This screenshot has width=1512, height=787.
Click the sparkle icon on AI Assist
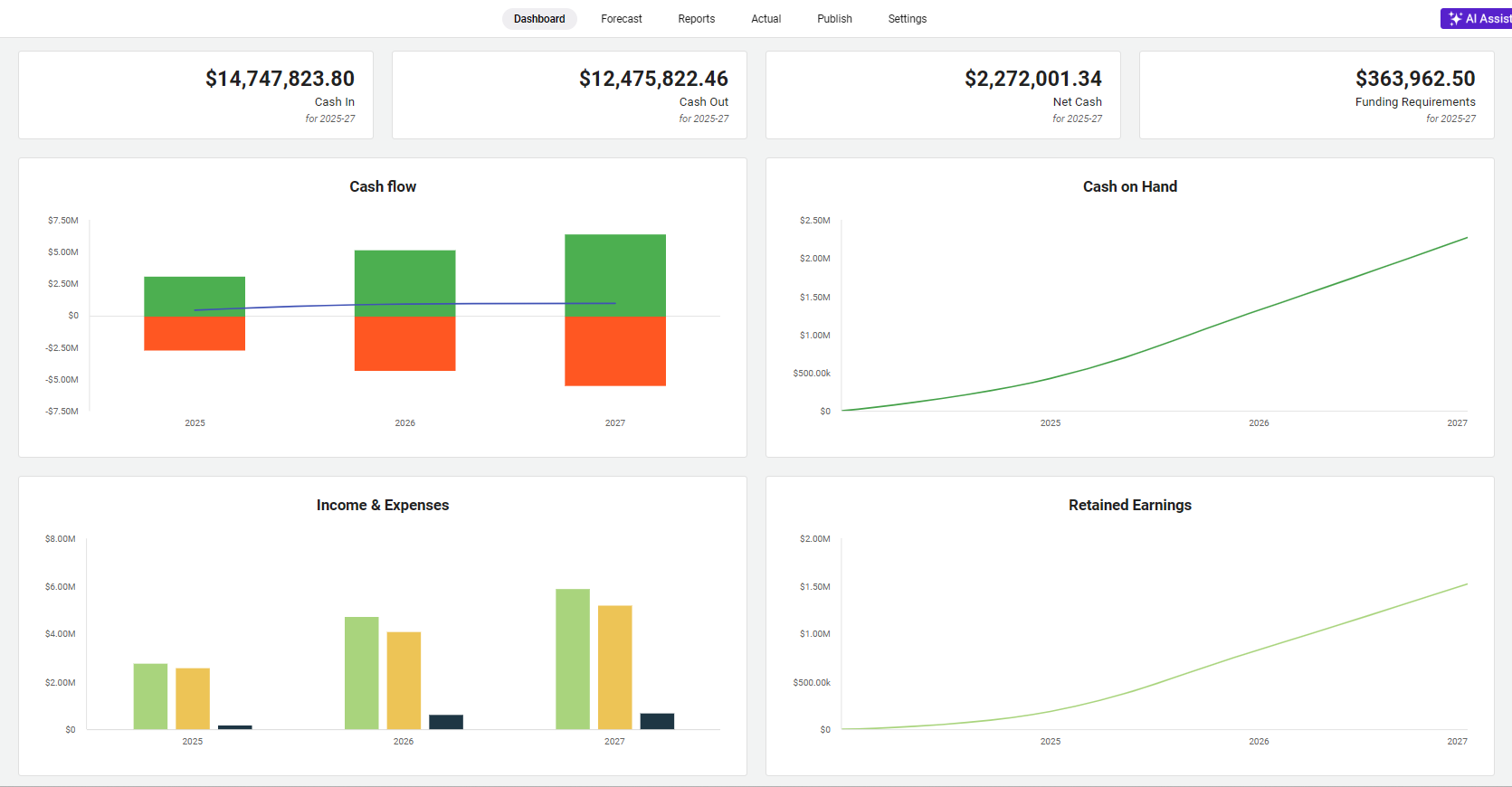click(1455, 19)
